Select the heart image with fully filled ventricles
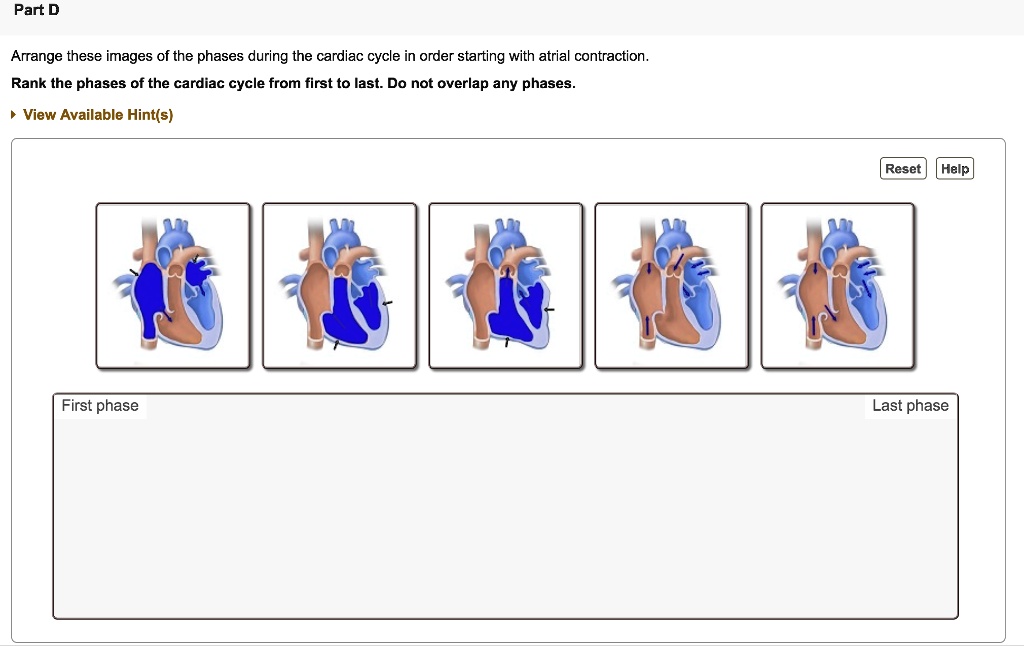Viewport: 1024px width, 646px height. pyautogui.click(x=339, y=285)
